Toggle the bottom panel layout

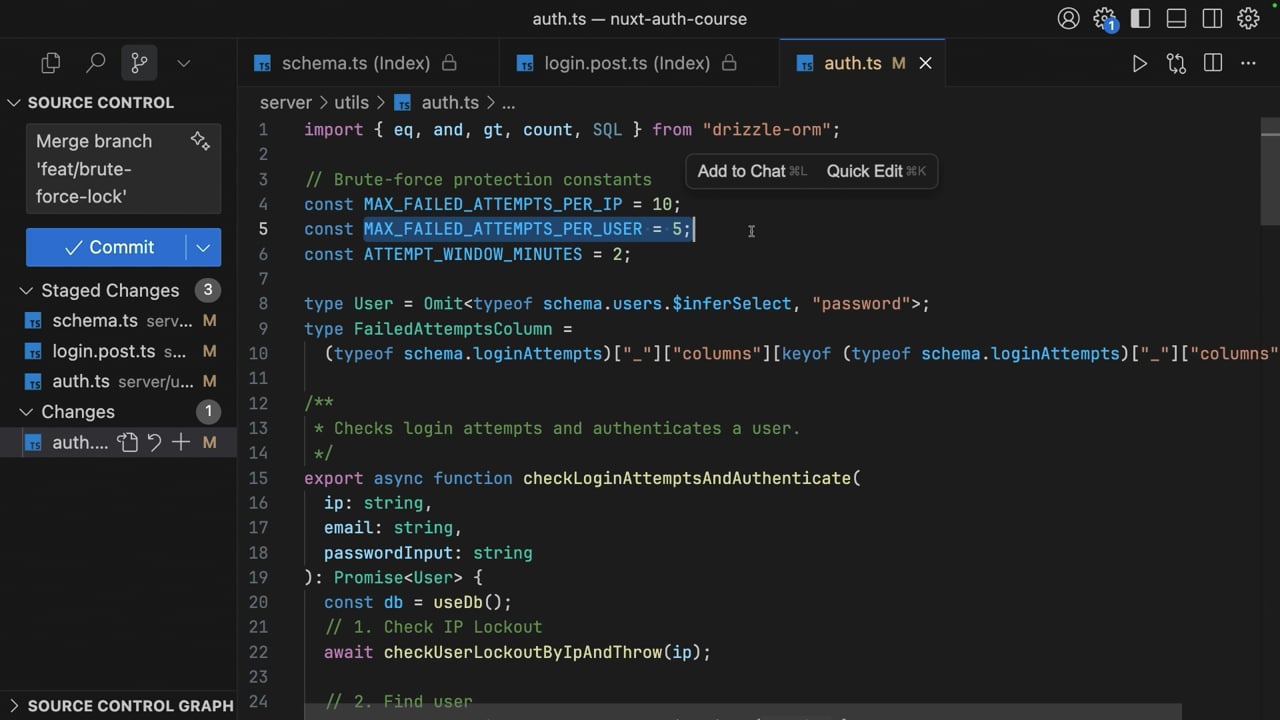[1176, 18]
